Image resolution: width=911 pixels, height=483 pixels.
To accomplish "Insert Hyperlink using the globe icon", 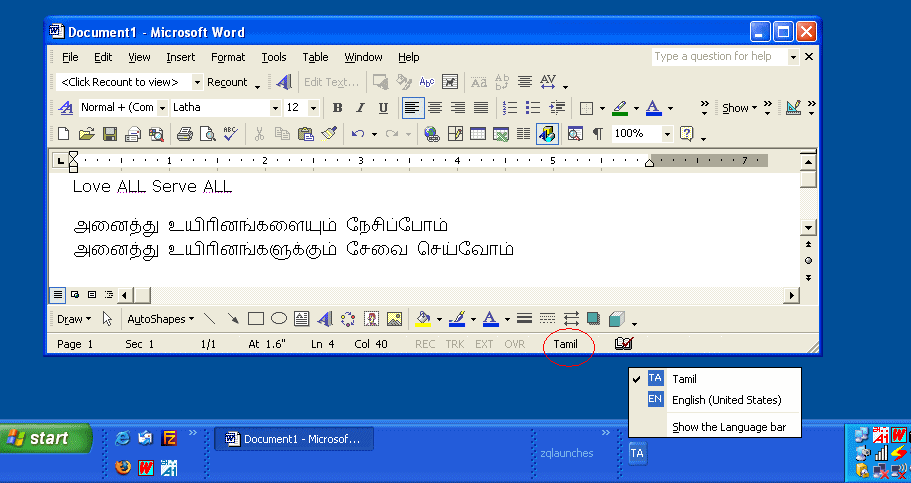I will pyautogui.click(x=431, y=134).
